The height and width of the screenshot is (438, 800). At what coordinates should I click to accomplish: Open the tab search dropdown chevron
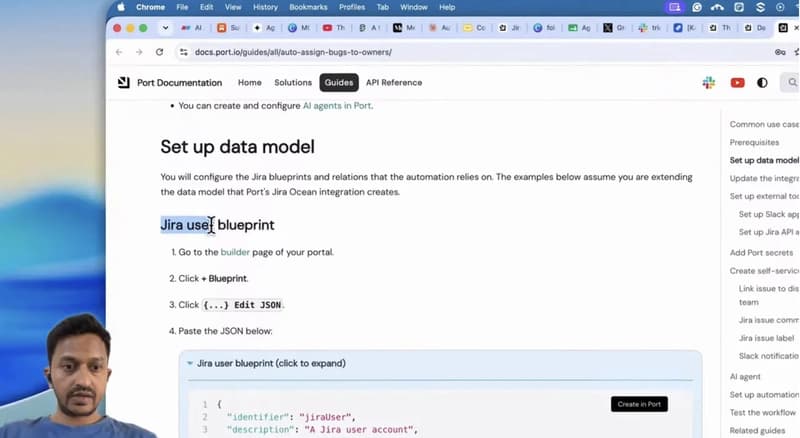[165, 28]
